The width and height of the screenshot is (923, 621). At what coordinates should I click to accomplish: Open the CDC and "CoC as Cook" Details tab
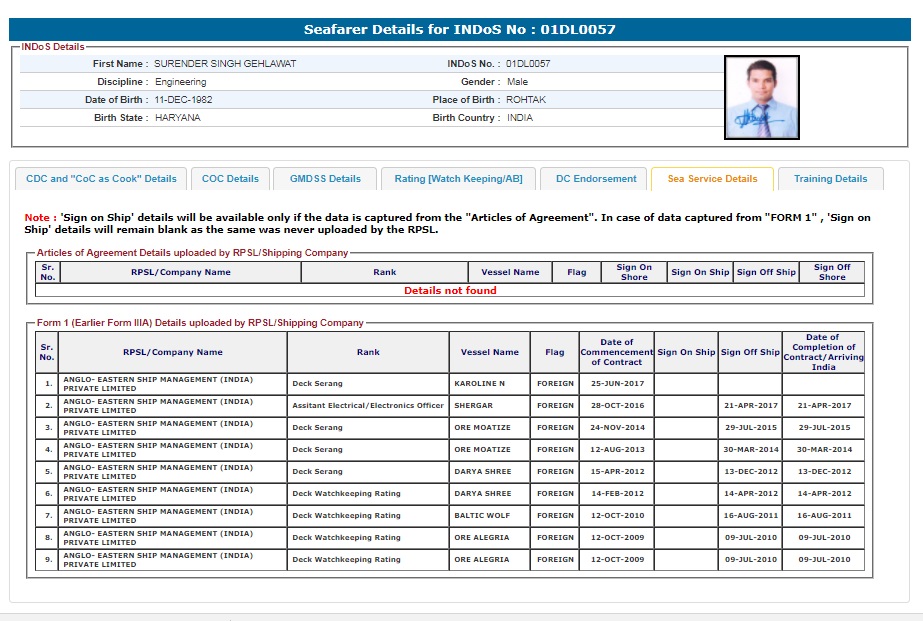101,179
